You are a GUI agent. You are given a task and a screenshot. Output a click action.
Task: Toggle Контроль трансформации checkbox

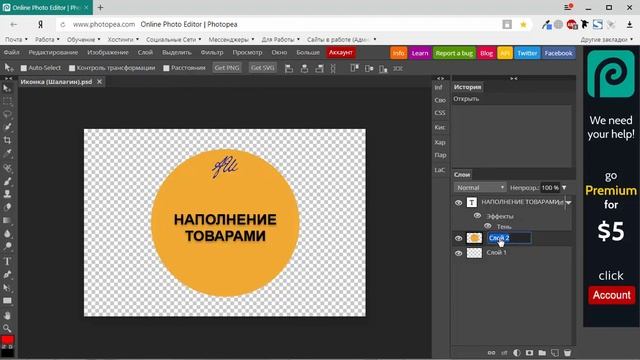click(x=72, y=68)
